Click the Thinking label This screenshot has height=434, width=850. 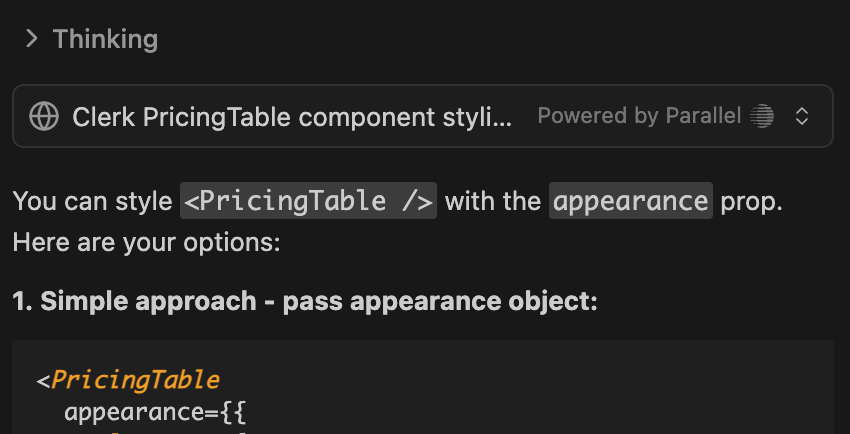pos(105,39)
